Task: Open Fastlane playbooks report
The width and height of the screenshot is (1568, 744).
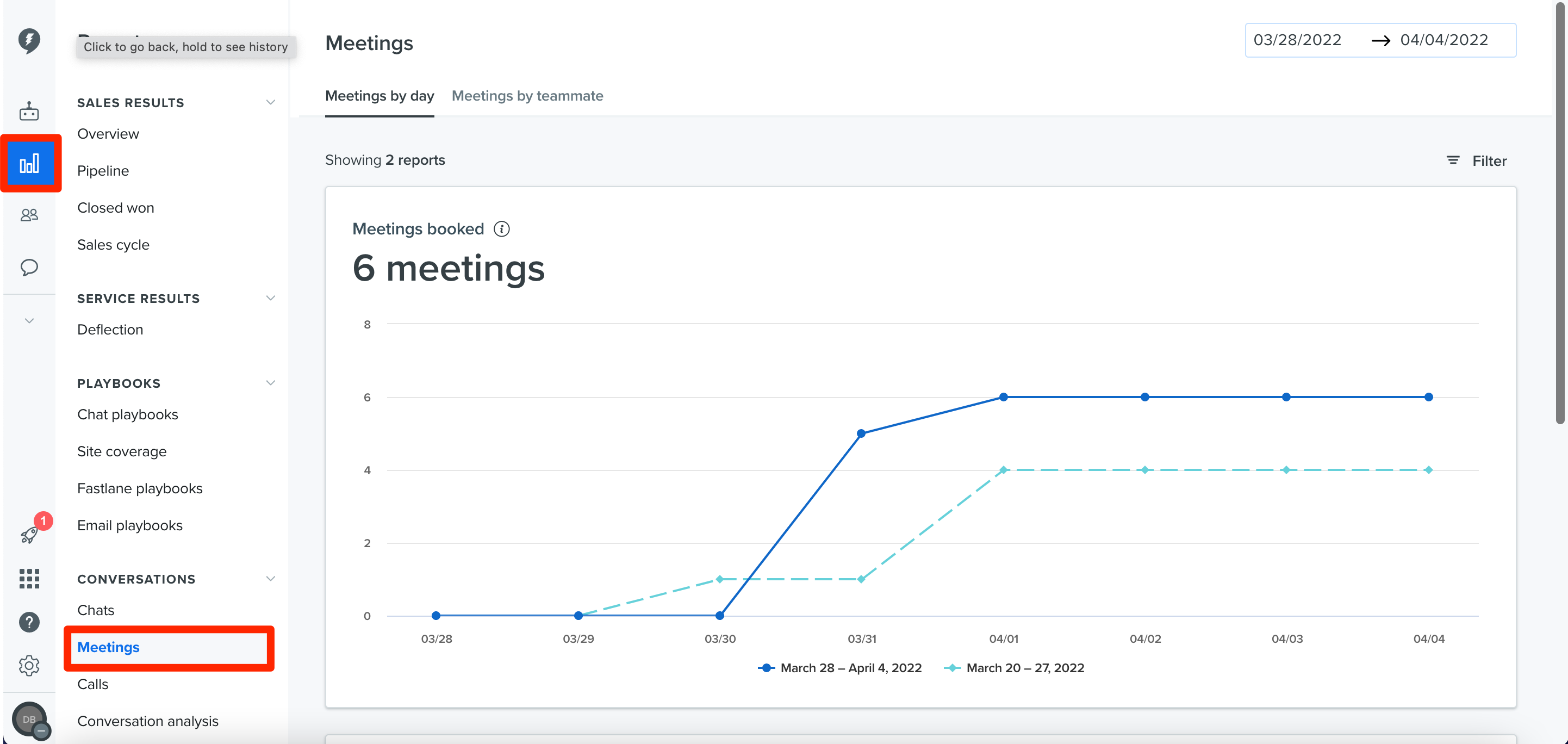Action: (140, 488)
